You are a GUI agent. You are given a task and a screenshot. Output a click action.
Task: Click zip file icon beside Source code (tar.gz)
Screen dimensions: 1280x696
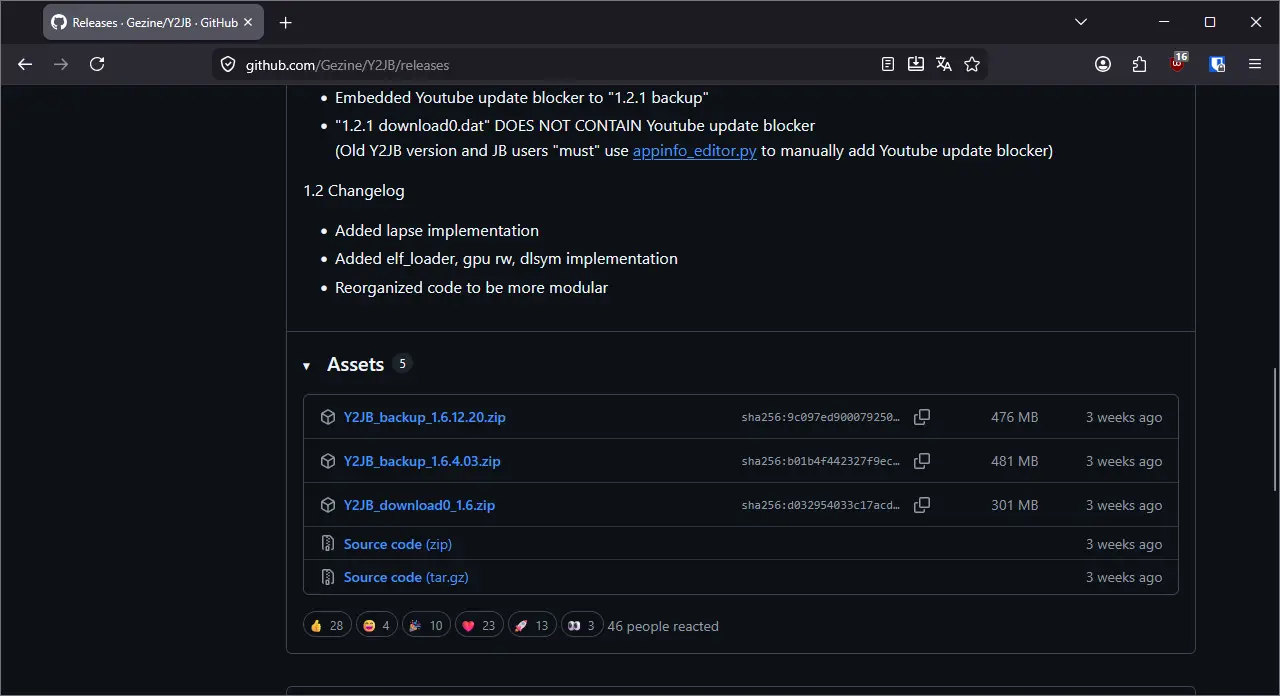click(327, 577)
